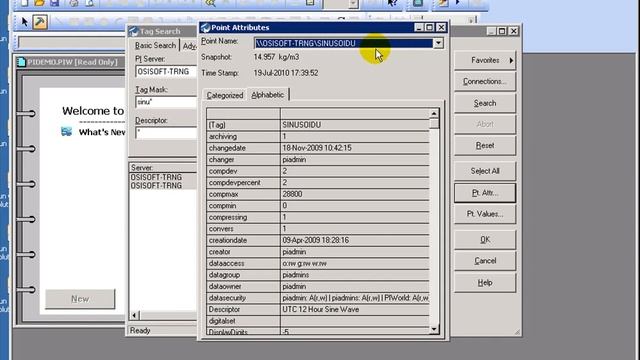Click the Tag Mask input field
Viewport: 640px width, 360px height.
(166, 102)
